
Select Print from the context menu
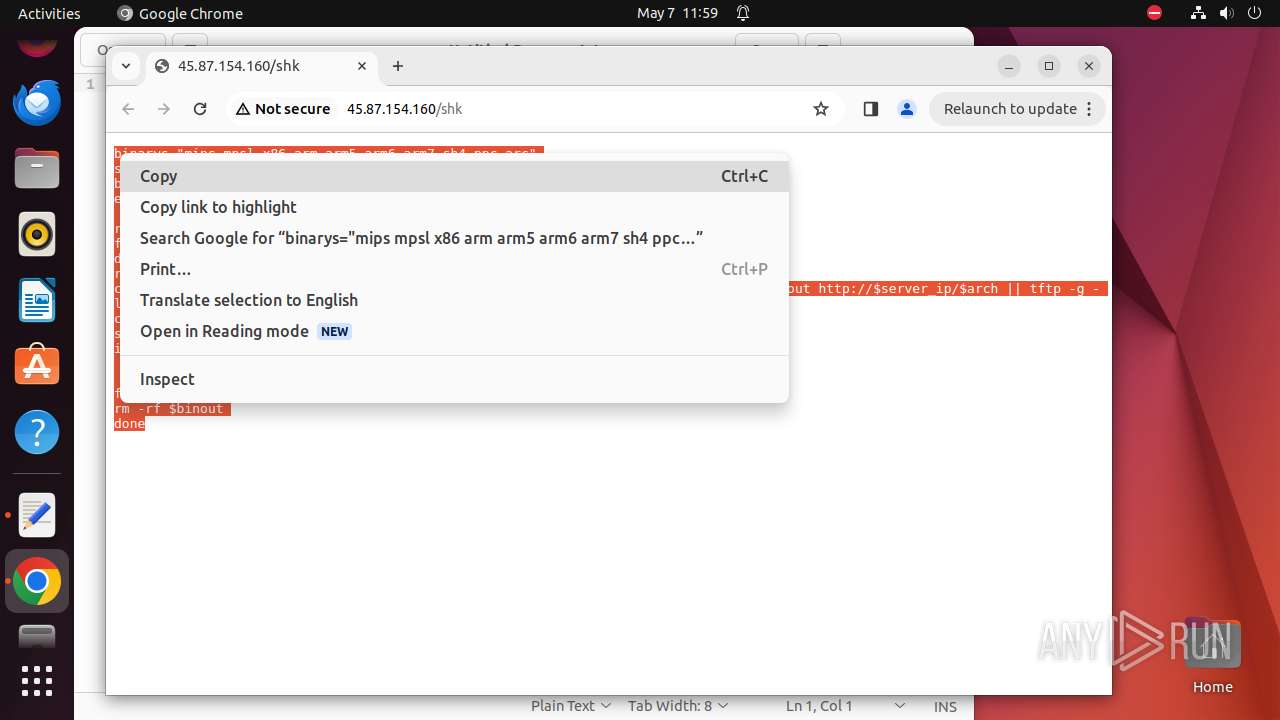[x=453, y=269]
